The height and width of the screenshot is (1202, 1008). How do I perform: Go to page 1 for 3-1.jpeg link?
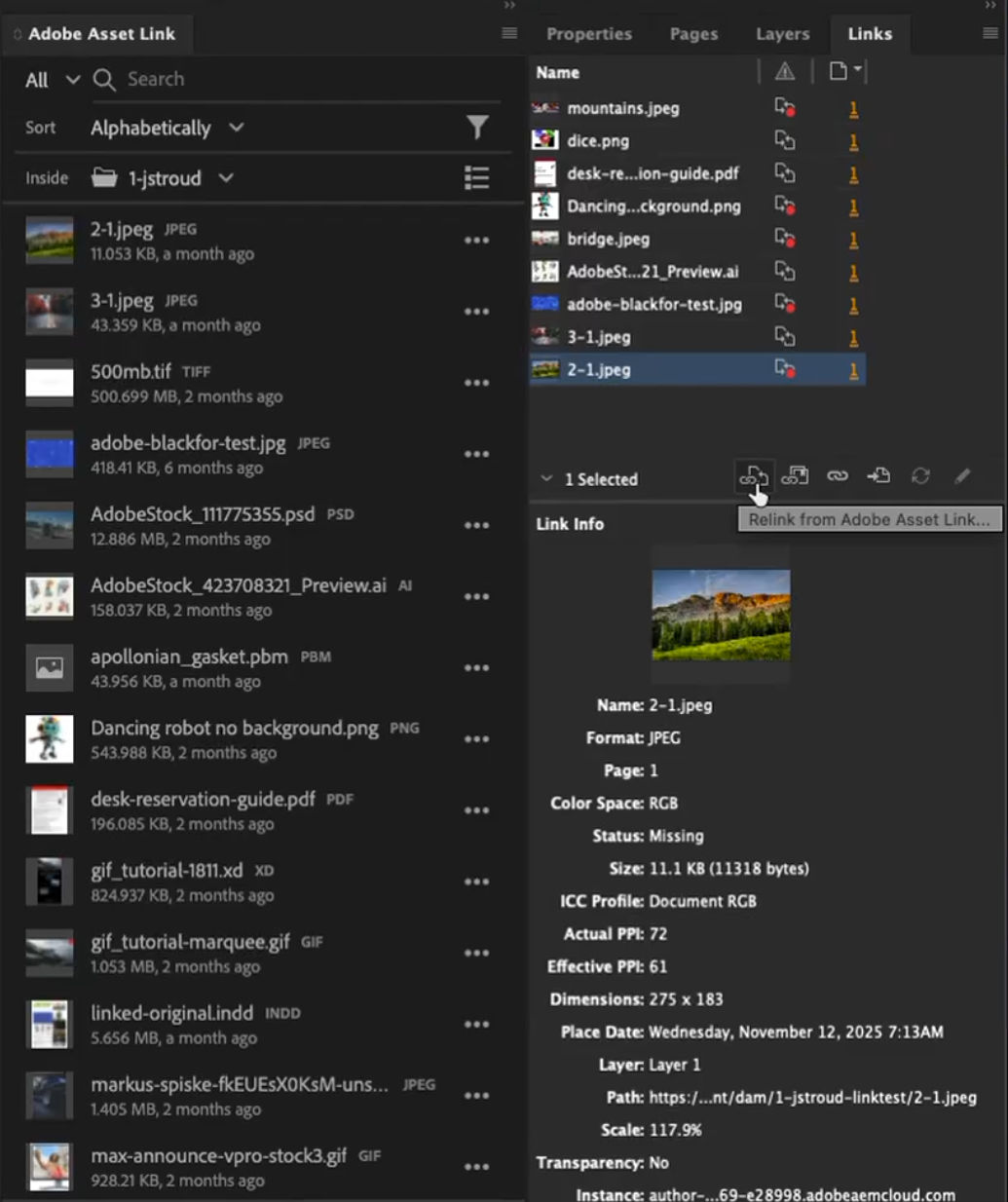tap(853, 338)
